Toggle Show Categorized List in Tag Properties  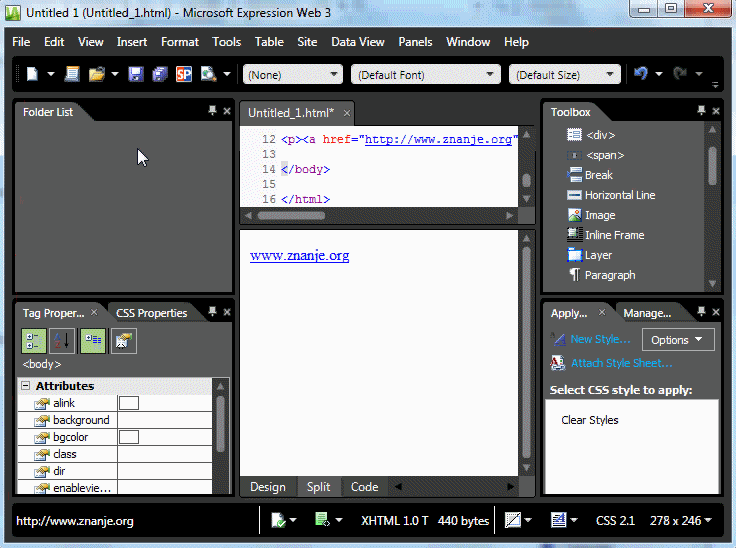(33, 341)
